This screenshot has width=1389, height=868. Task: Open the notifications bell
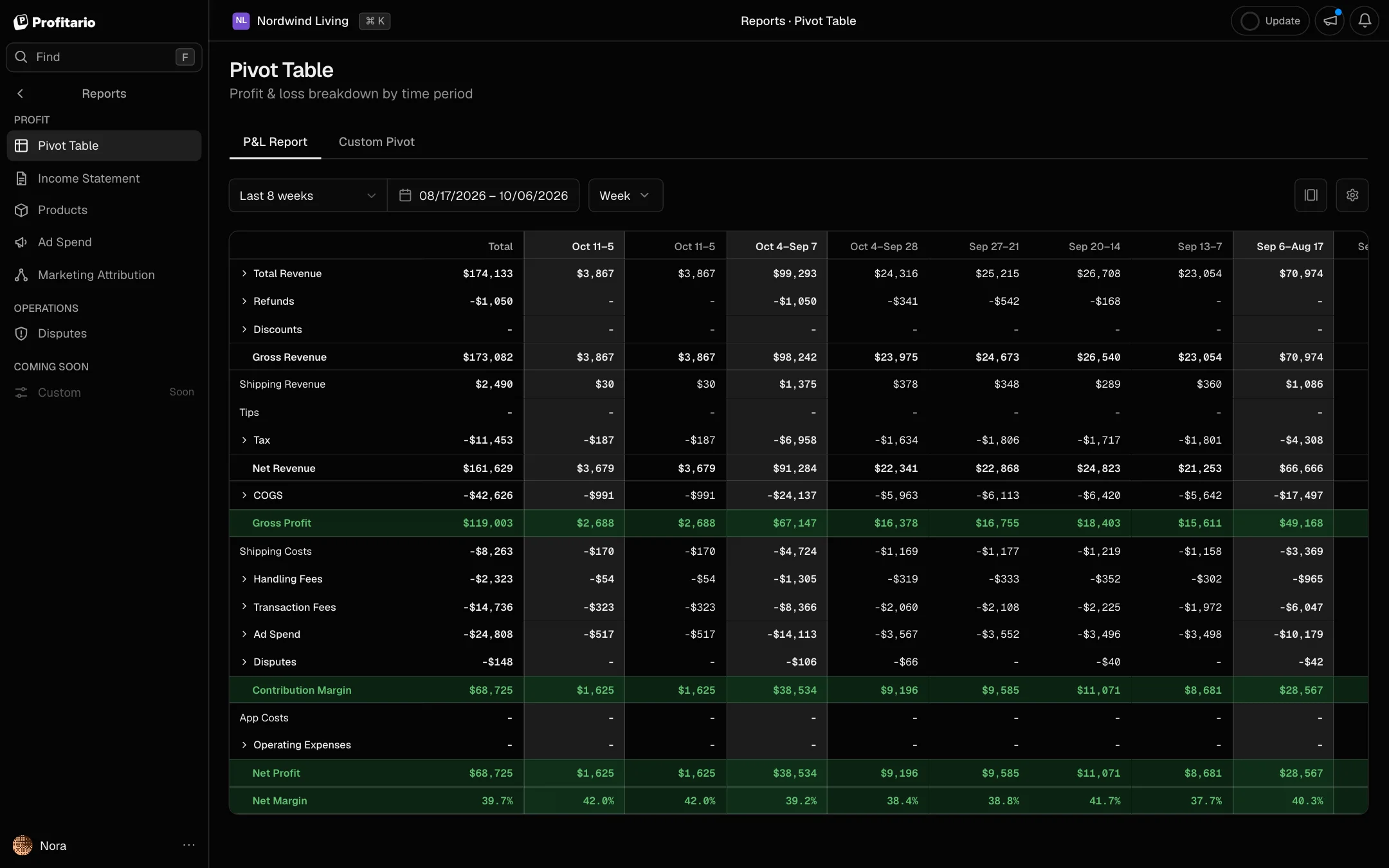pyautogui.click(x=1364, y=21)
